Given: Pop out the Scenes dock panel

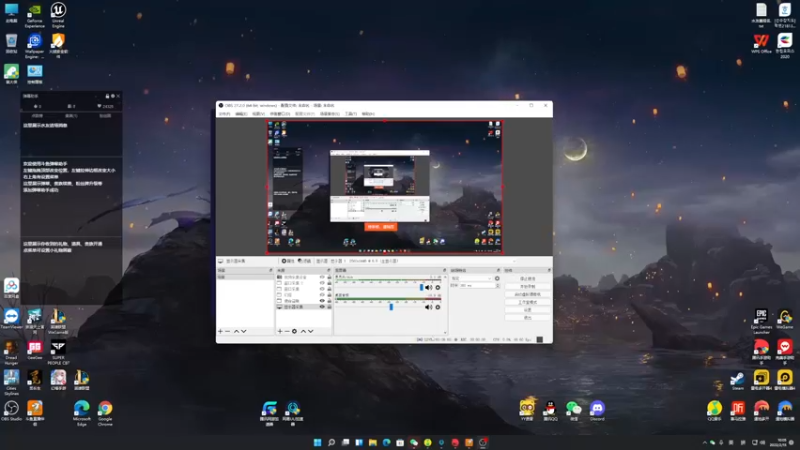Looking at the screenshot, I should (x=271, y=270).
